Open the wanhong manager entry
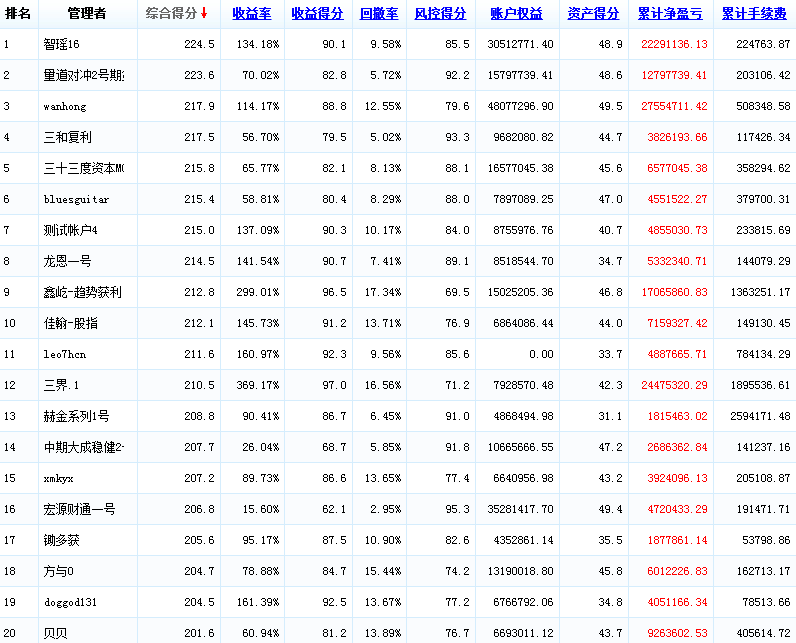Image resolution: width=796 pixels, height=643 pixels. point(66,107)
